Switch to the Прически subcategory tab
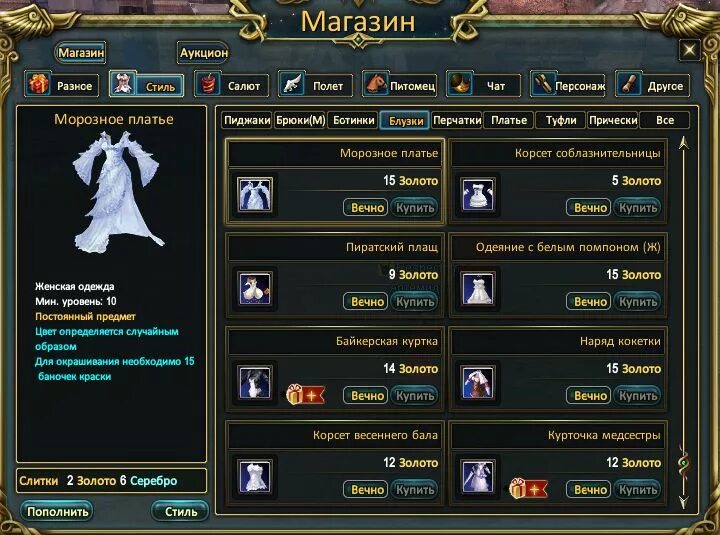This screenshot has height=535, width=720. coord(613,120)
